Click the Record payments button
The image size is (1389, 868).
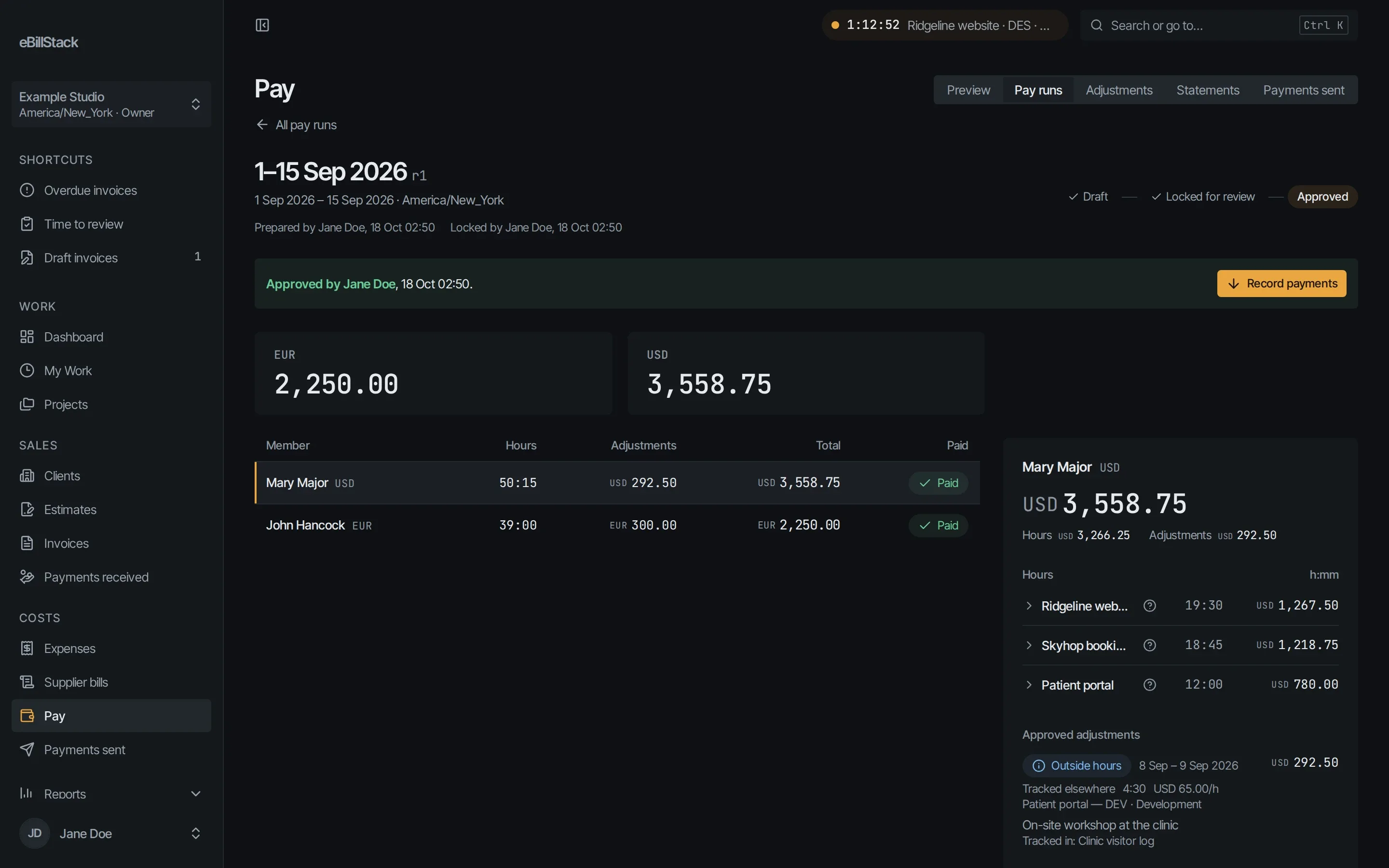[1281, 284]
